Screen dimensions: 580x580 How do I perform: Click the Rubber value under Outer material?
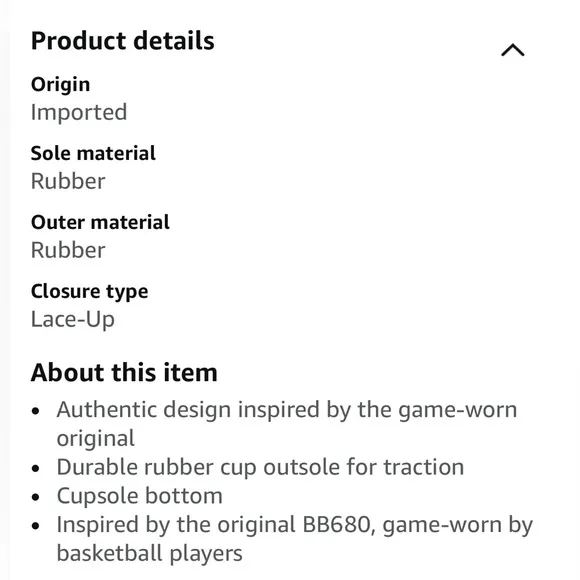point(68,250)
